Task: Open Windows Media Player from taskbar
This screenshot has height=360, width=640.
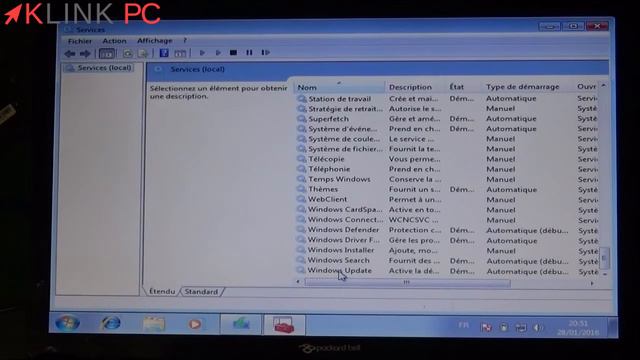Action: pyautogui.click(x=195, y=324)
